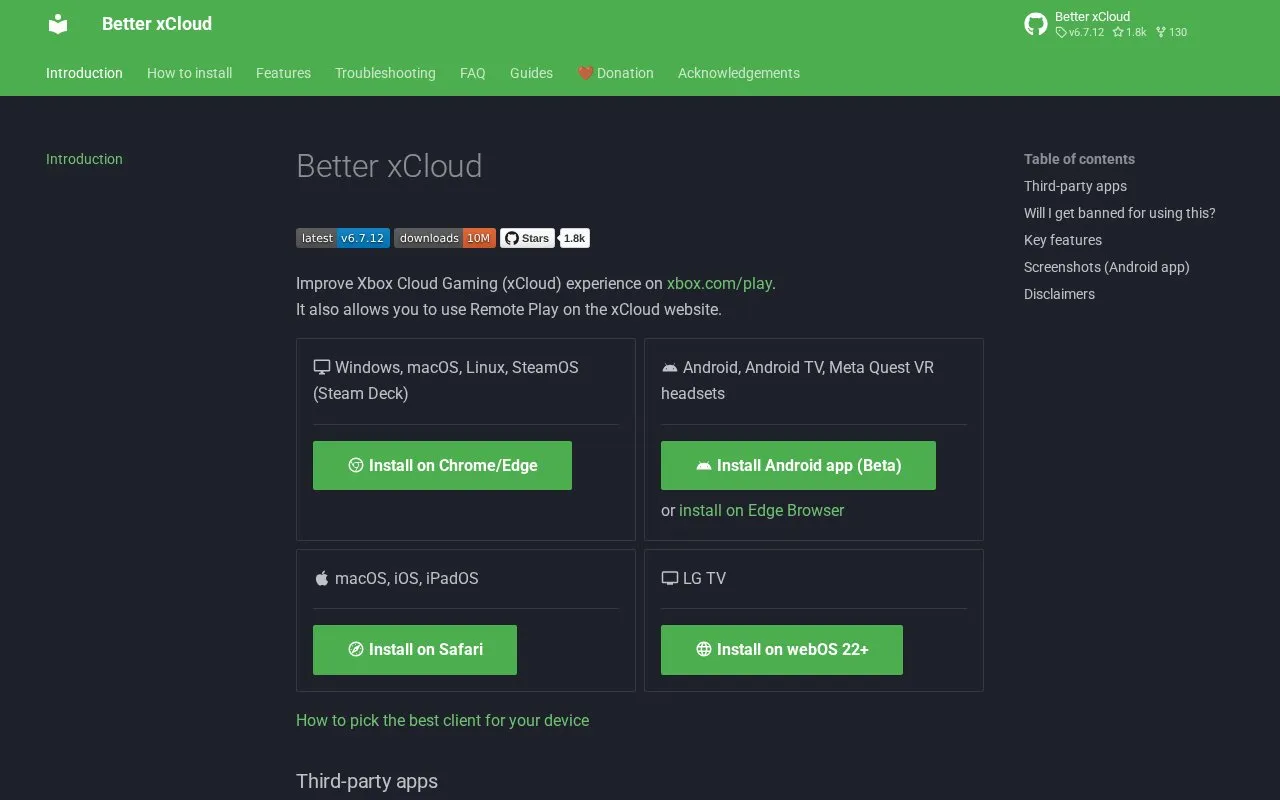1280x800 pixels.
Task: Open the GitHub repository icon in header
Action: coord(1036,24)
